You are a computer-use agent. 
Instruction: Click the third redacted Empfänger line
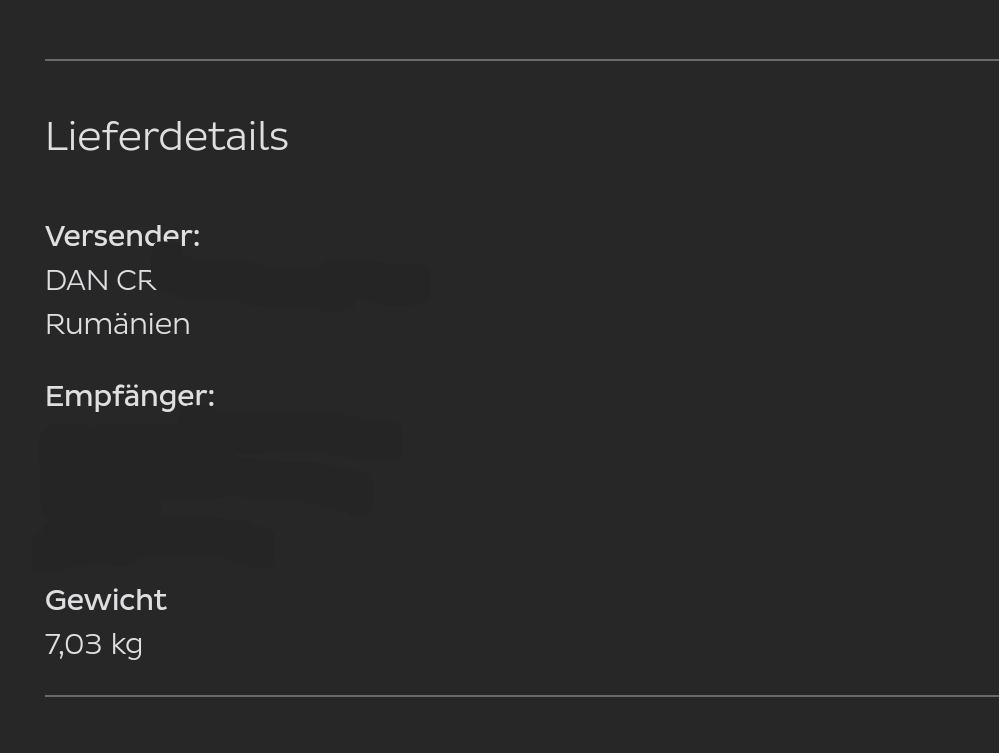pyautogui.click(x=156, y=543)
